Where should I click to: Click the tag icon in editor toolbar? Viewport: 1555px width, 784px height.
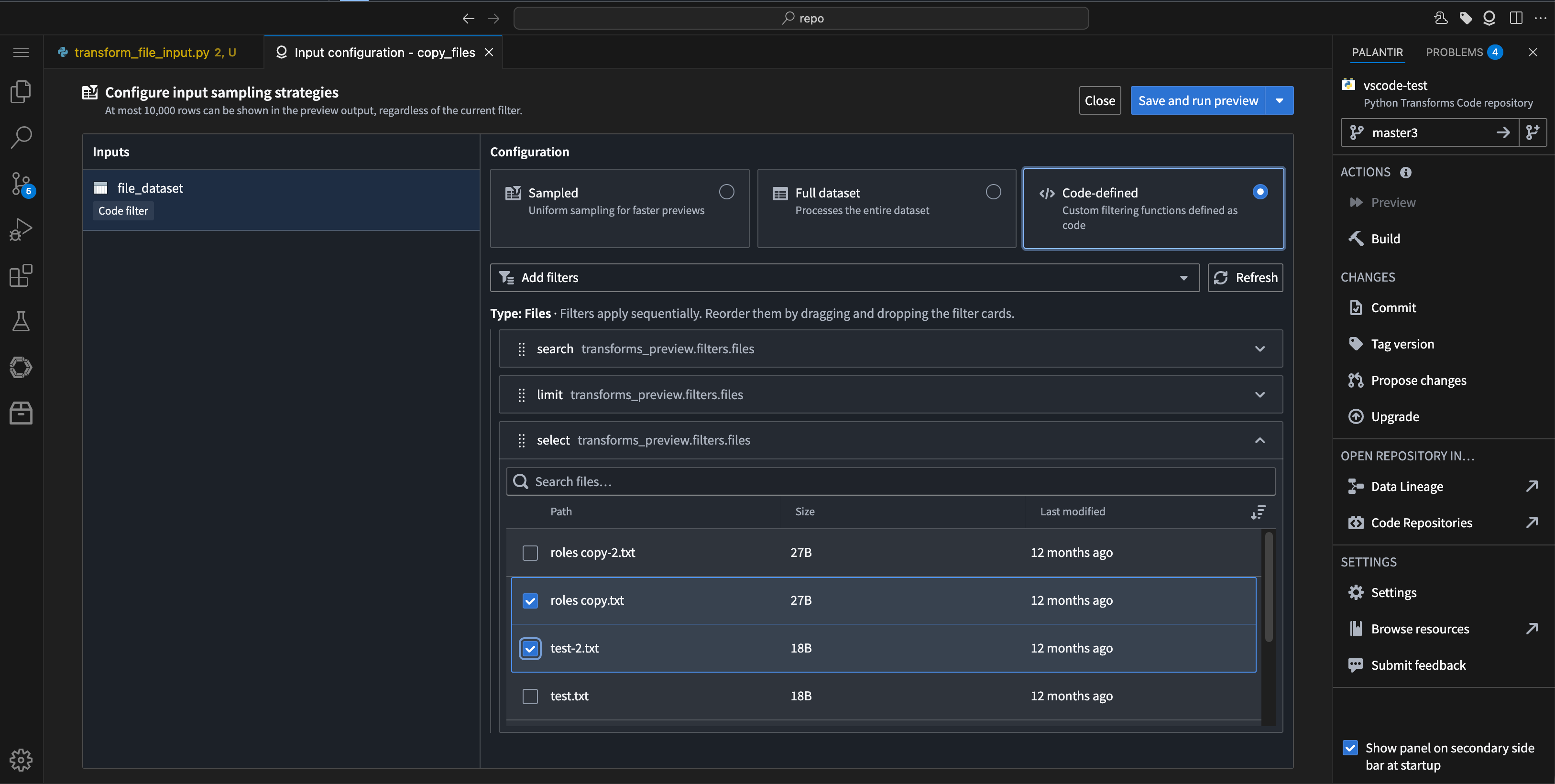1466,18
